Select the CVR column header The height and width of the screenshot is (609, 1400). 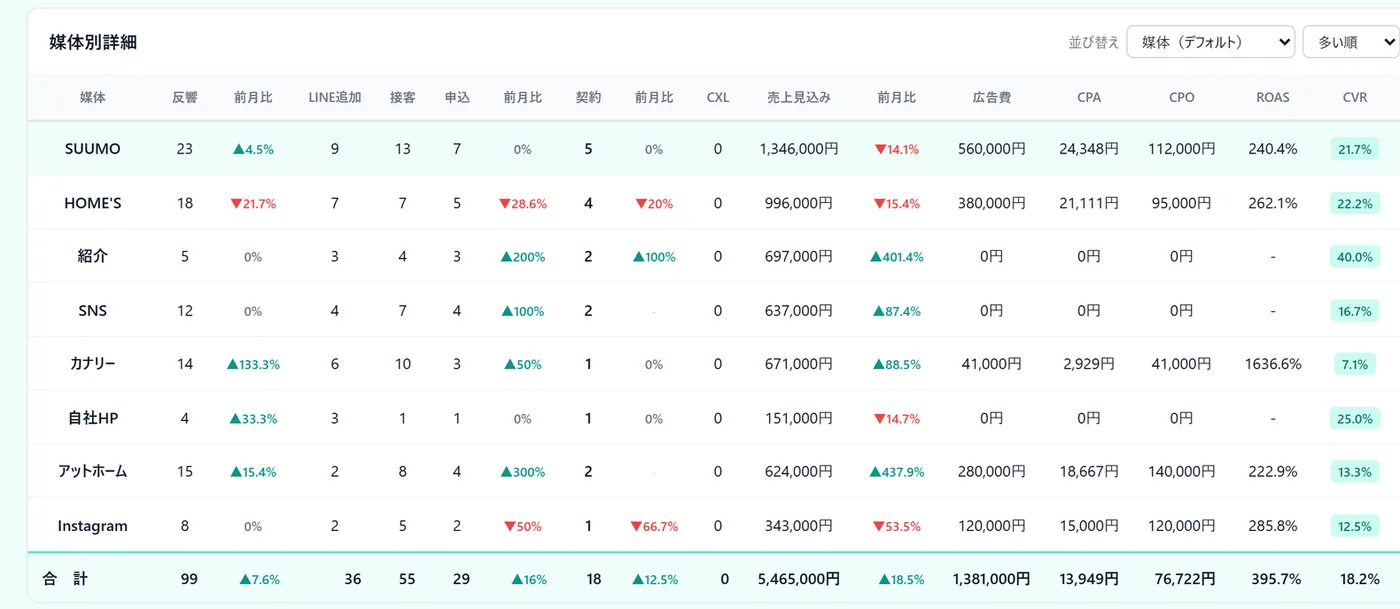click(x=1355, y=98)
